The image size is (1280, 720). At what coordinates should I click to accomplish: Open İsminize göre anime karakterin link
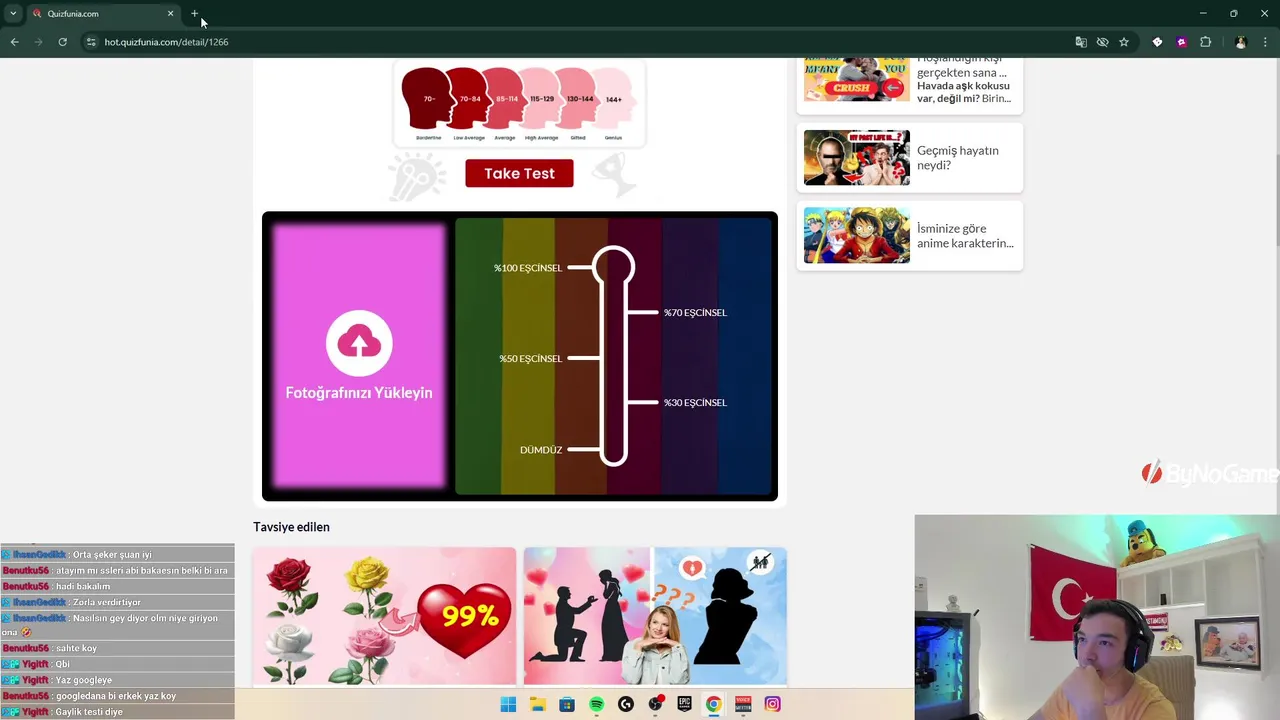965,236
